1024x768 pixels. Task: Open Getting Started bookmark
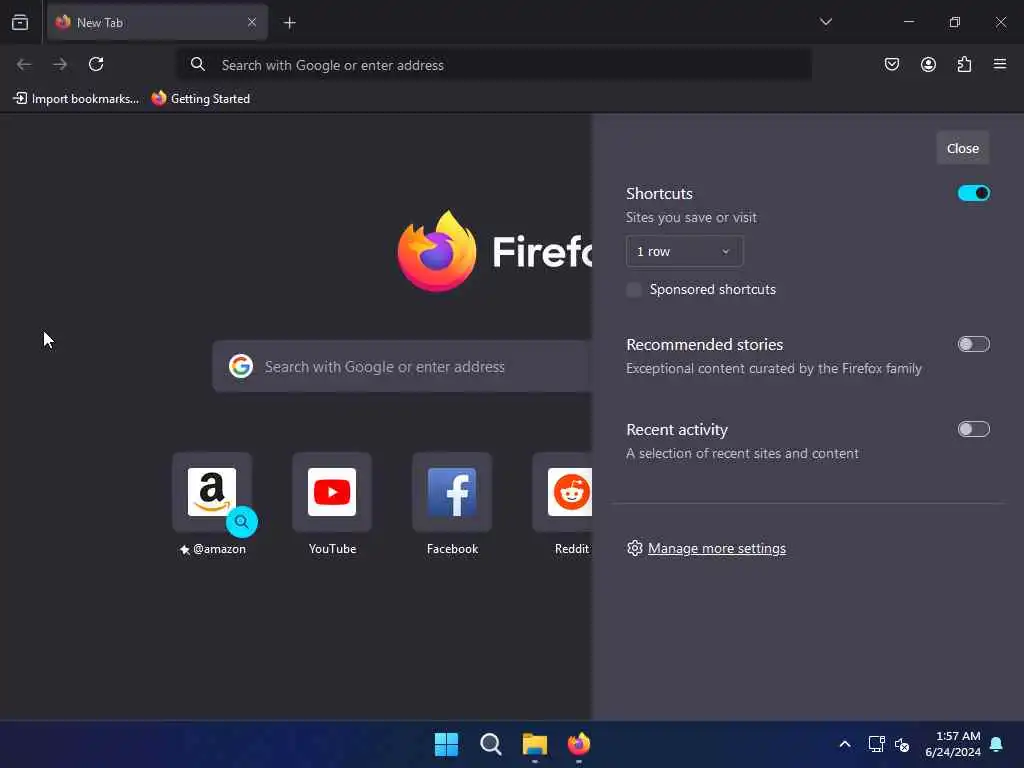(200, 99)
